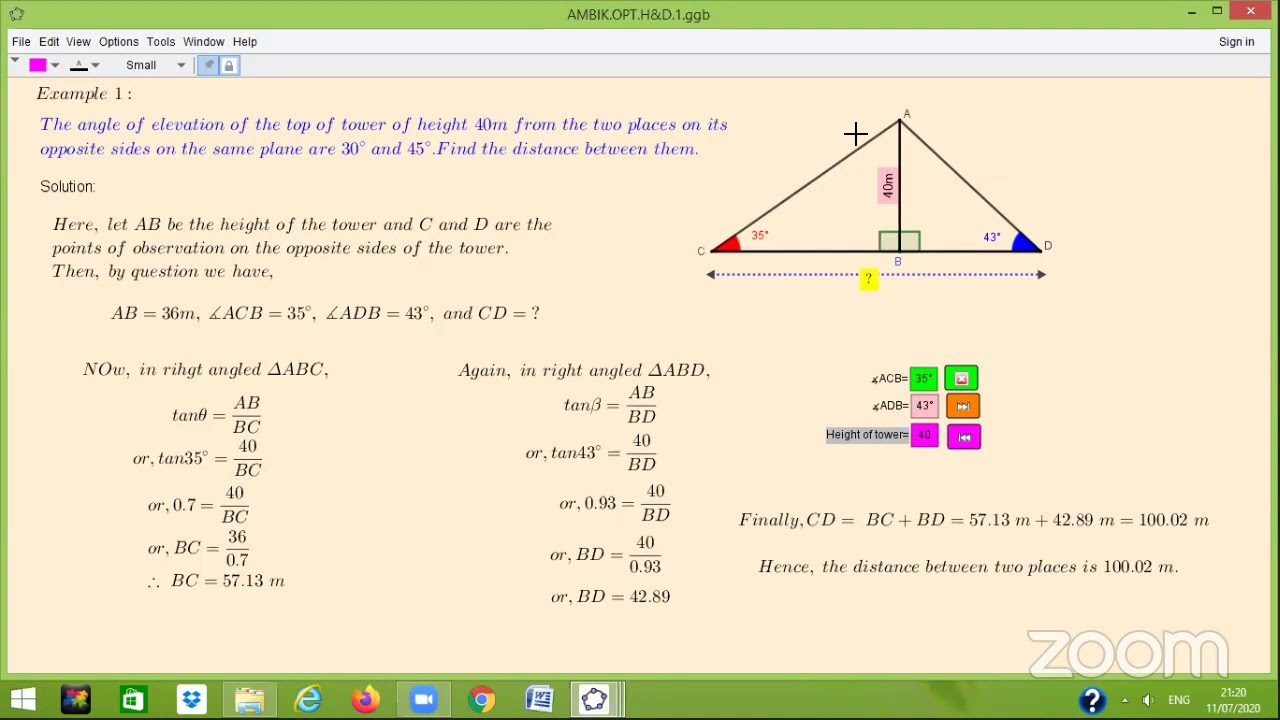This screenshot has width=1280, height=720.
Task: Click the blue problem statement text
Action: click(384, 137)
